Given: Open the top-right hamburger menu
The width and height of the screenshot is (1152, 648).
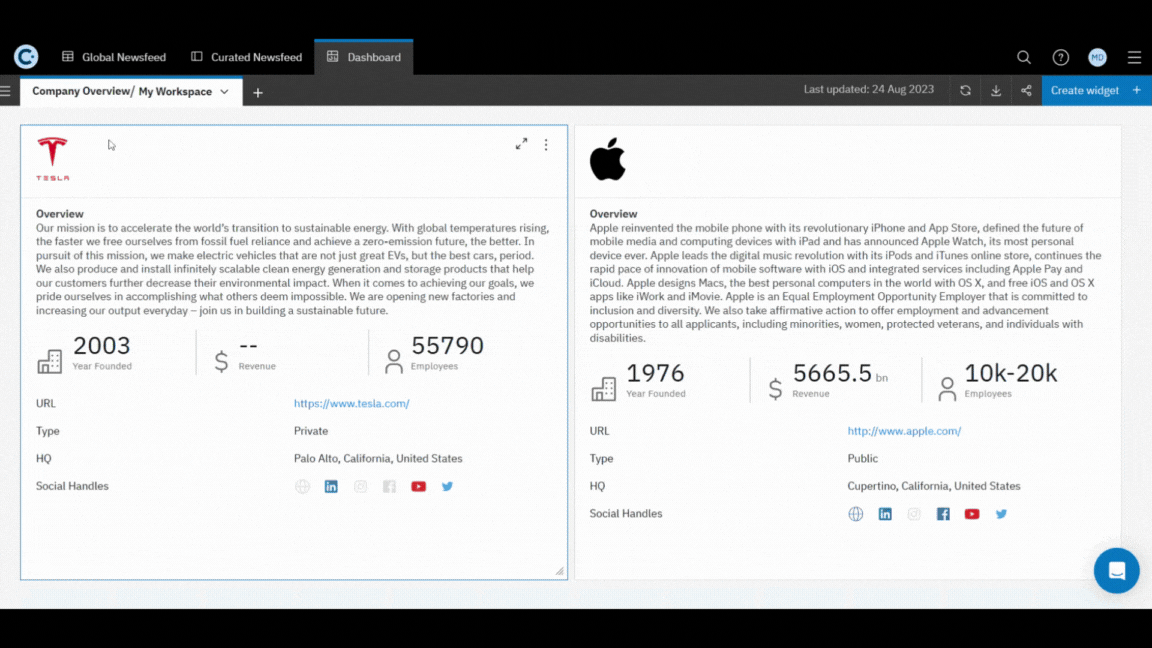Looking at the screenshot, I should (x=1134, y=57).
